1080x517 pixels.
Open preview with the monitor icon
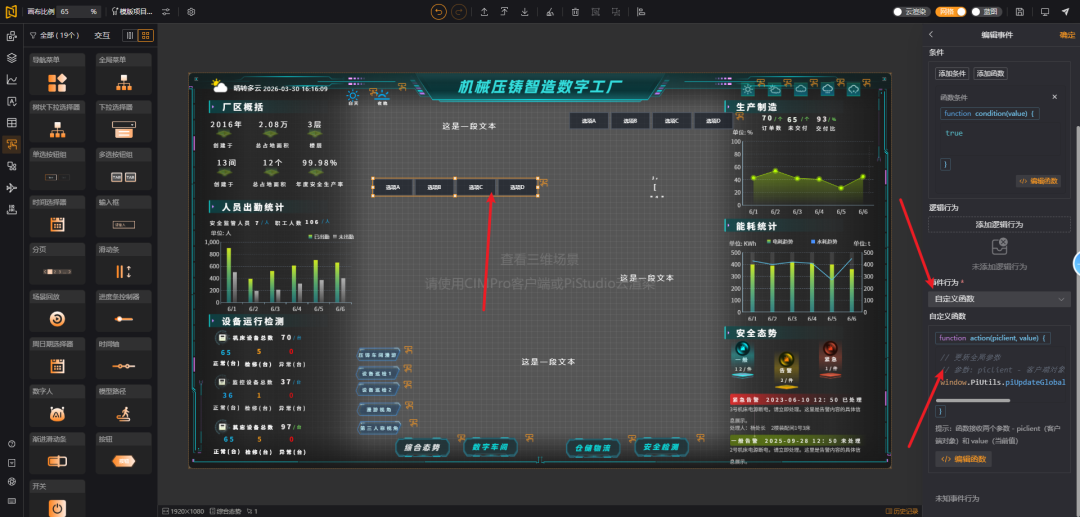tap(1045, 12)
